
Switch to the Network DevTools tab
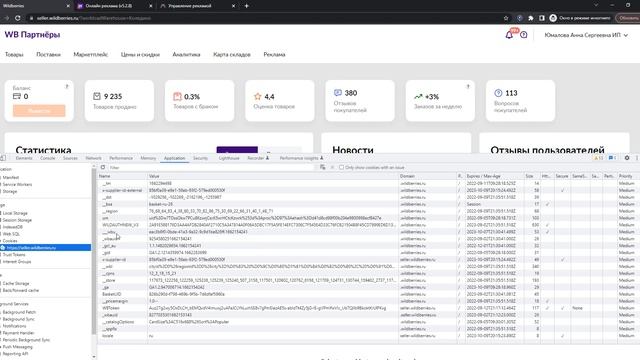coord(93,158)
